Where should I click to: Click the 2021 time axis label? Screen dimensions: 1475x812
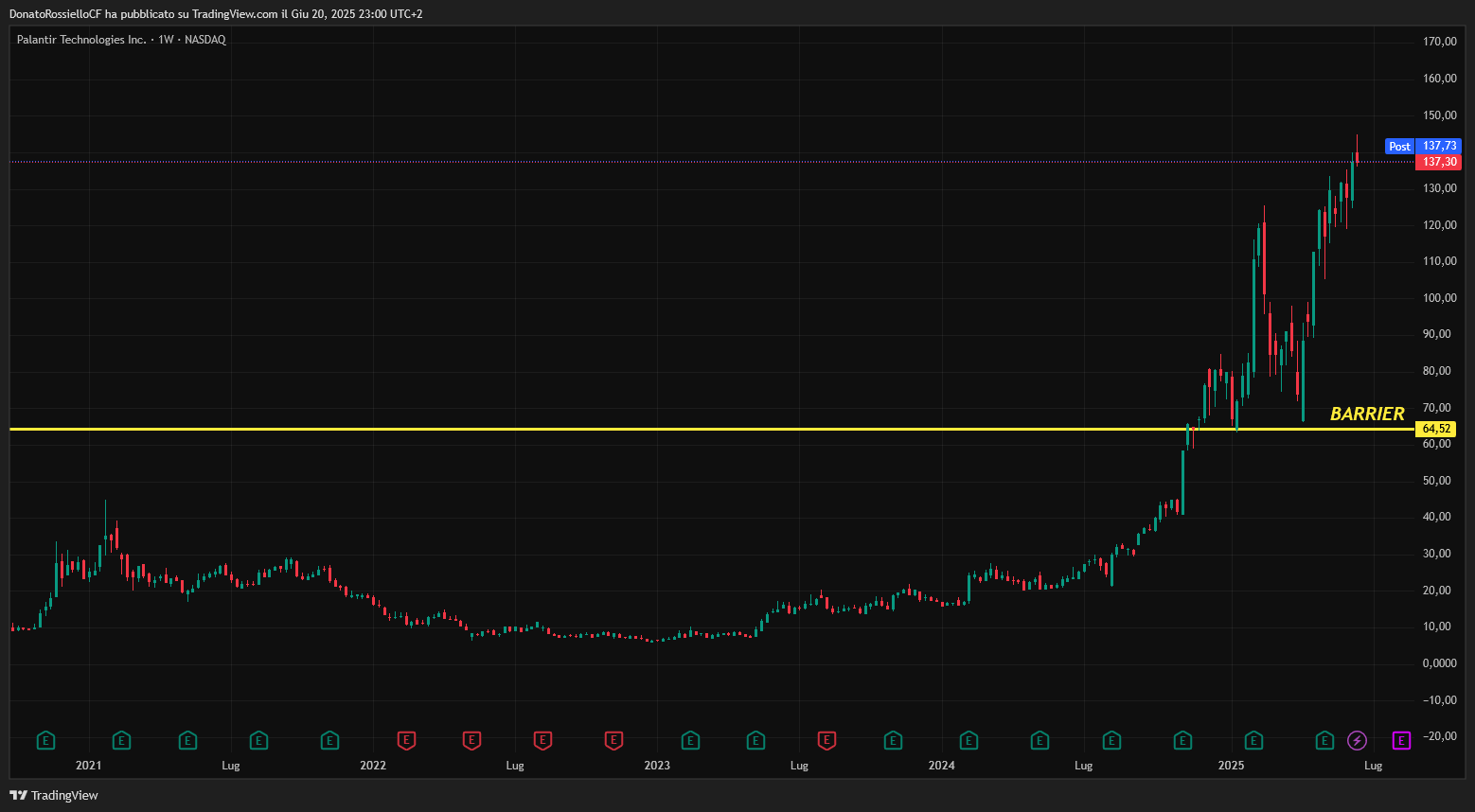pyautogui.click(x=88, y=766)
